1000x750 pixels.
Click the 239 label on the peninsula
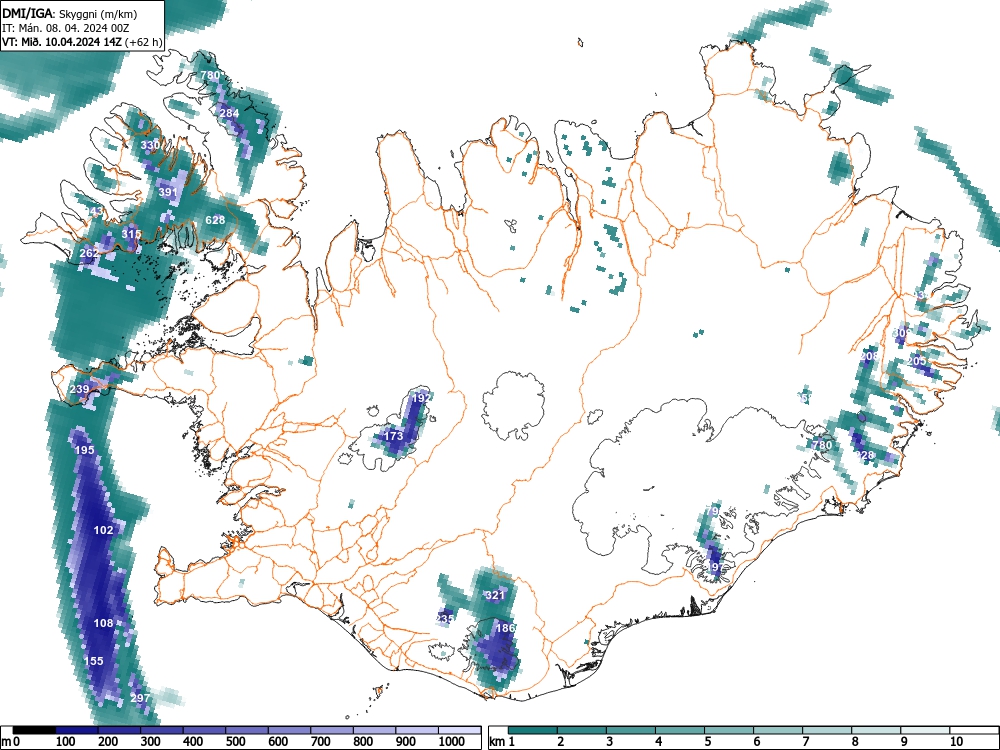(80, 389)
